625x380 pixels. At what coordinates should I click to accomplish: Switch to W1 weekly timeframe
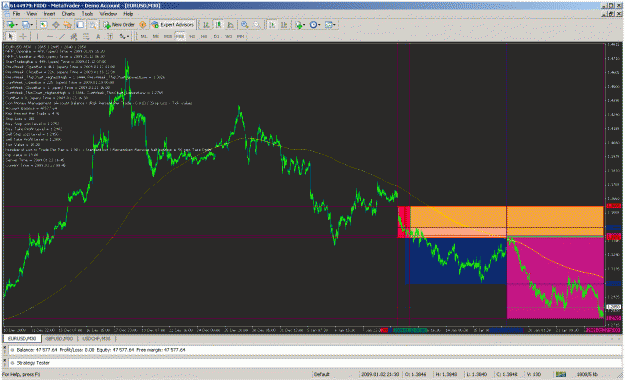point(228,36)
